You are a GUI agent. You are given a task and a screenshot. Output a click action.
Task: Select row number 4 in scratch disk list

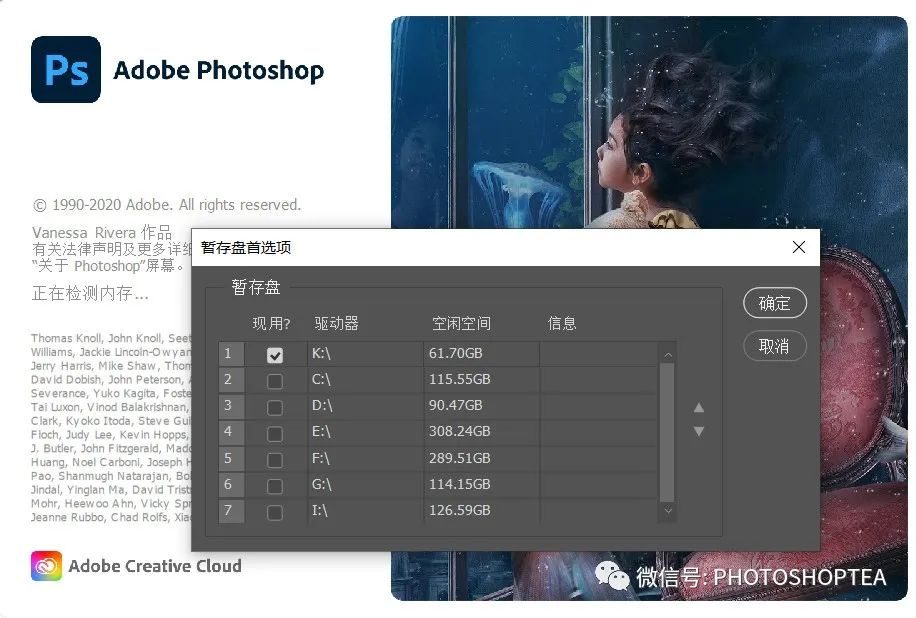tap(231, 432)
